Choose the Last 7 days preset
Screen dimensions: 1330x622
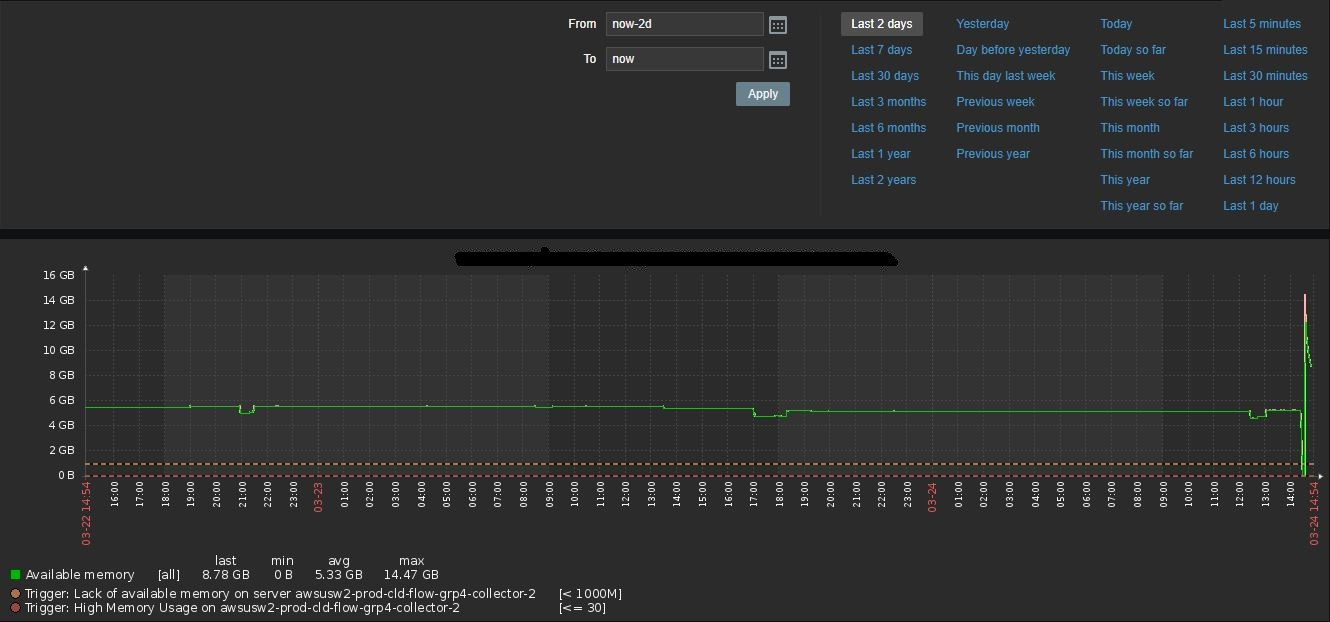coord(881,50)
